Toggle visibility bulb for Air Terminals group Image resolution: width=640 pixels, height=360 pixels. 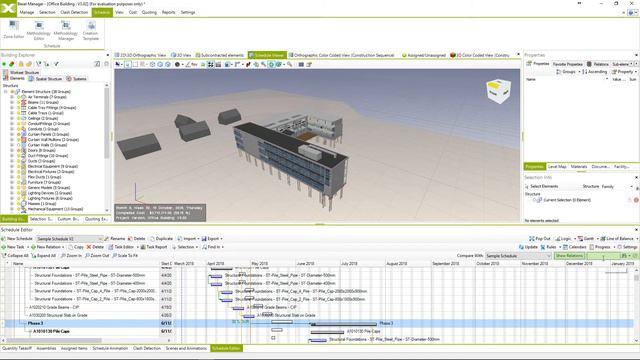pos(18,97)
